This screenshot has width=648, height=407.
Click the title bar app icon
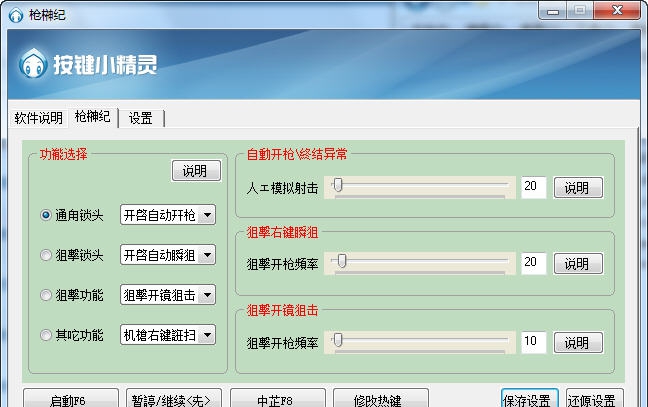pos(16,15)
